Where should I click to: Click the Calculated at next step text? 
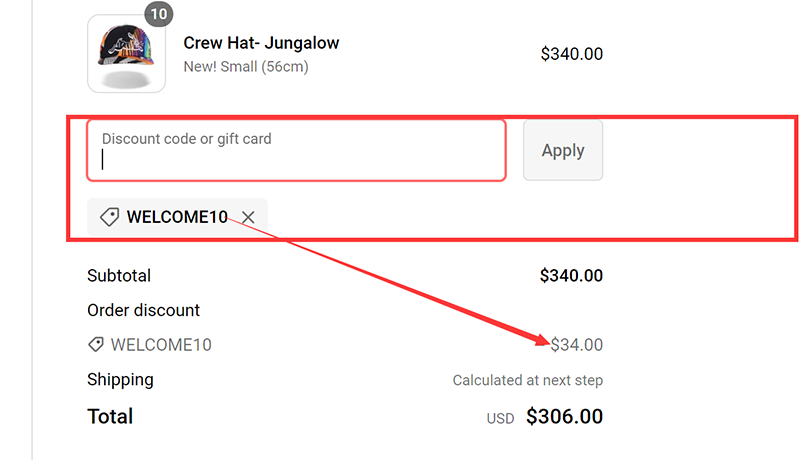tap(527, 380)
